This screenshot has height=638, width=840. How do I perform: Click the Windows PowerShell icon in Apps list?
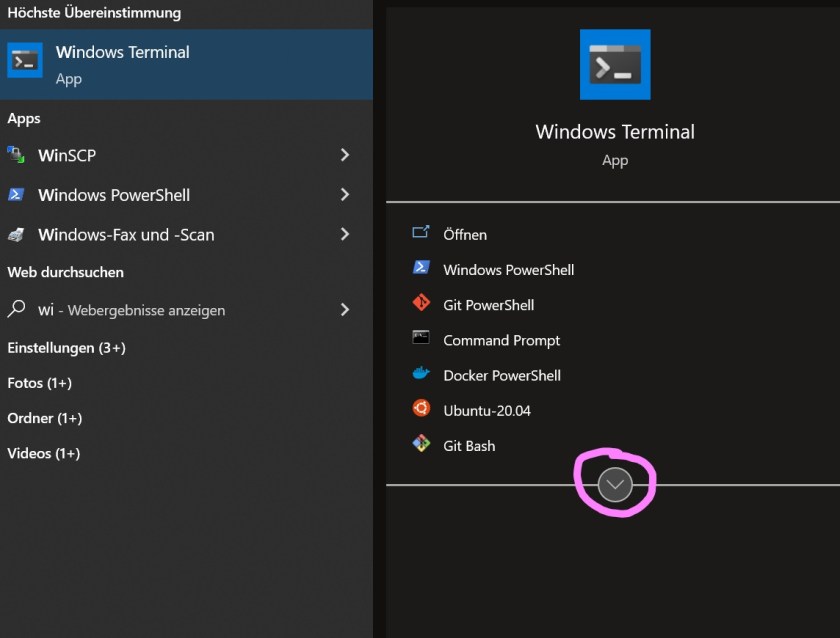coord(16,195)
